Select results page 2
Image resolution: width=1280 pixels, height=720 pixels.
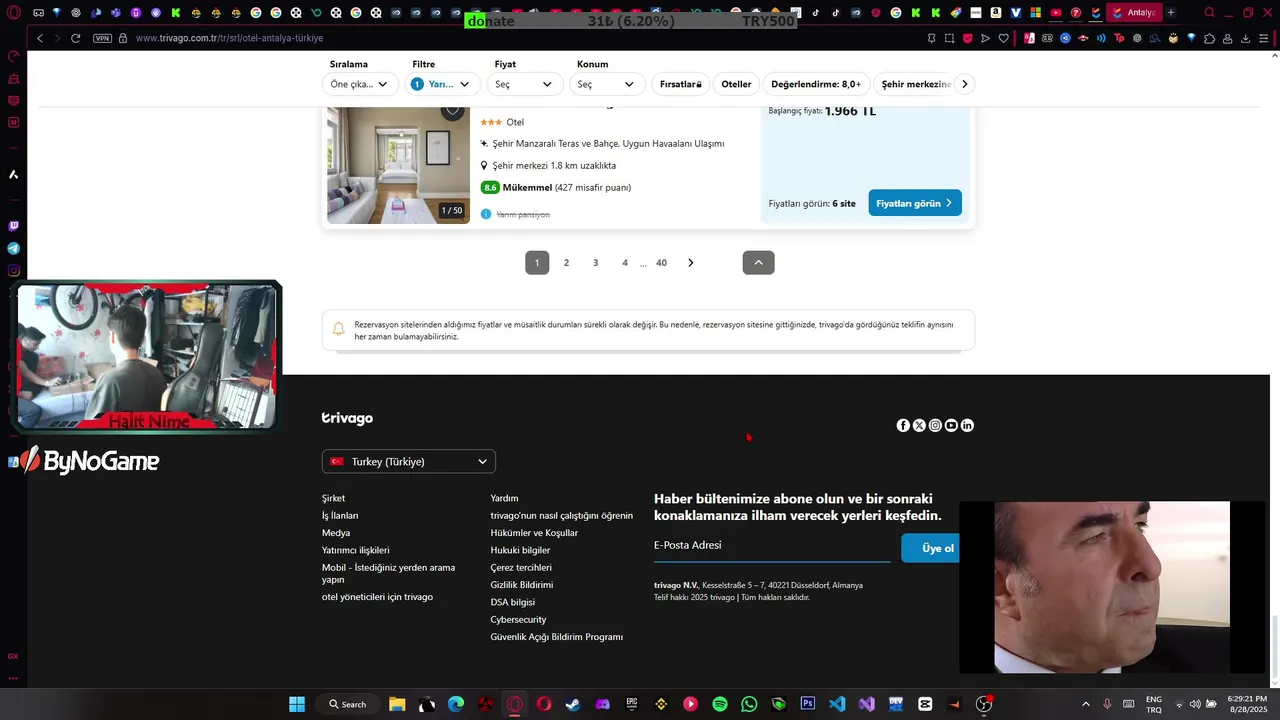[x=566, y=262]
